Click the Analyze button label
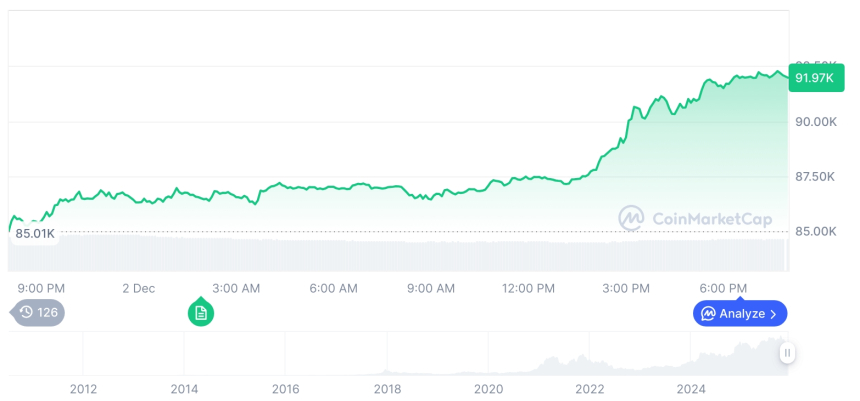The height and width of the screenshot is (401, 860). 741,314
